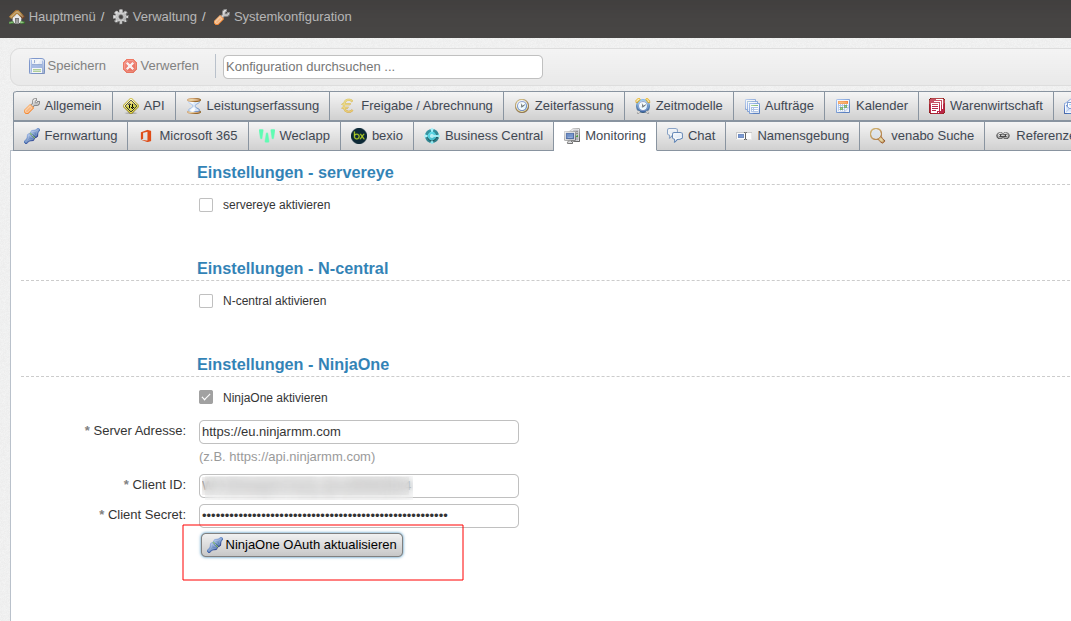The height and width of the screenshot is (621, 1071).
Task: Click the Speichern floppy disk icon
Action: tap(36, 66)
